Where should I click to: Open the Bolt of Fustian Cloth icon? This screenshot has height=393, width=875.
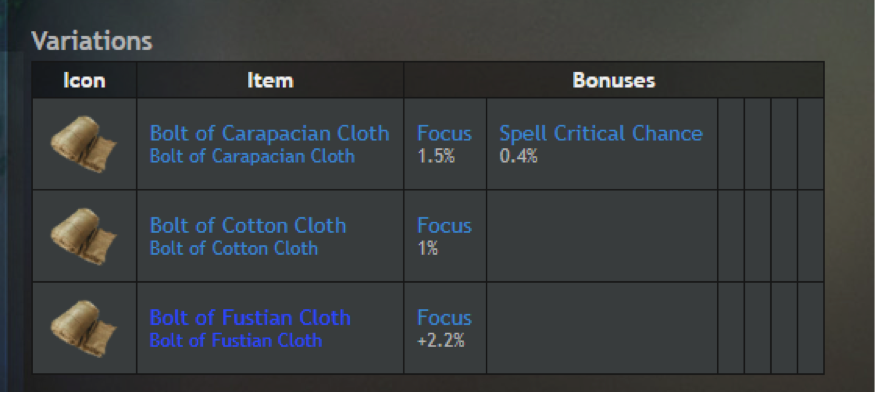[84, 328]
